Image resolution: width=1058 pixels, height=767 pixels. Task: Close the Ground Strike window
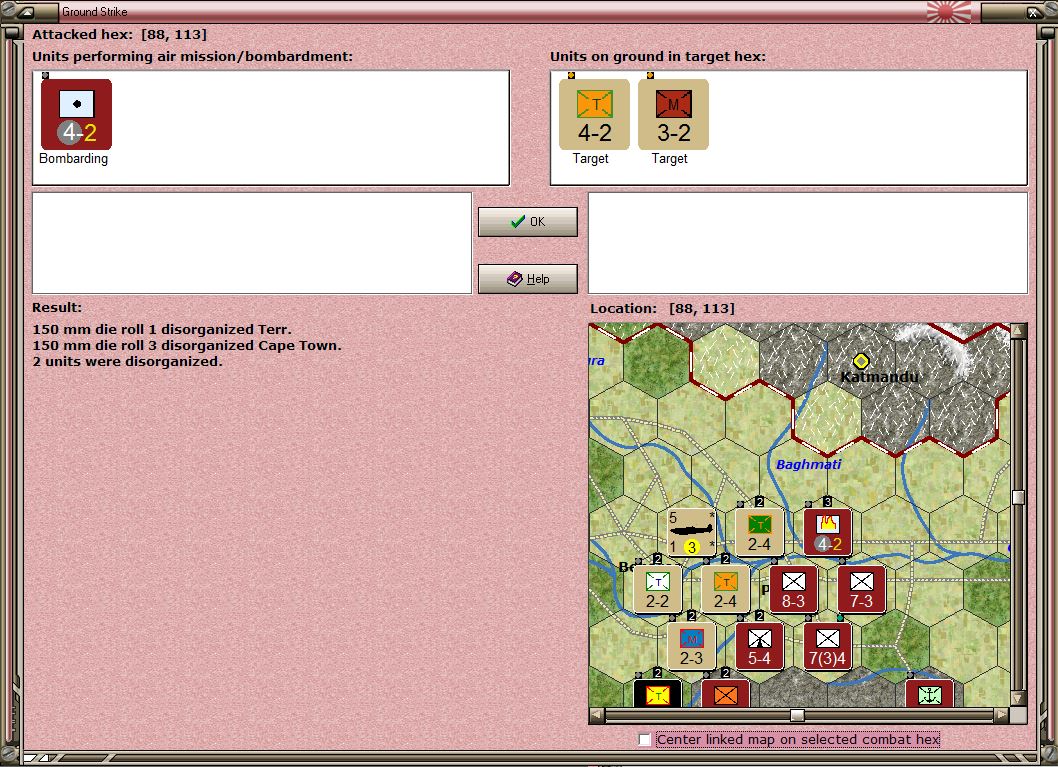[1033, 12]
